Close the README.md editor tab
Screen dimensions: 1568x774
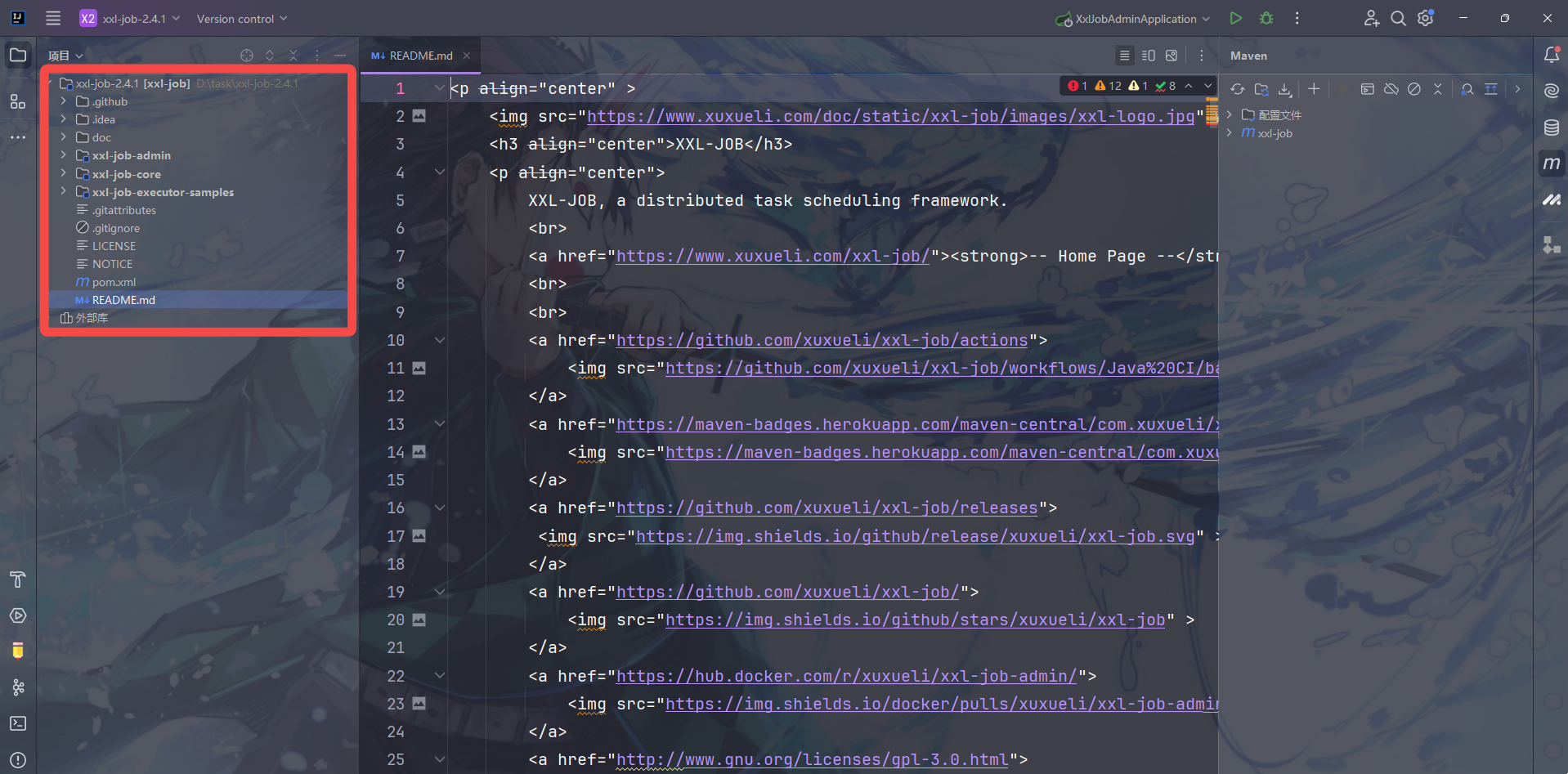467,56
